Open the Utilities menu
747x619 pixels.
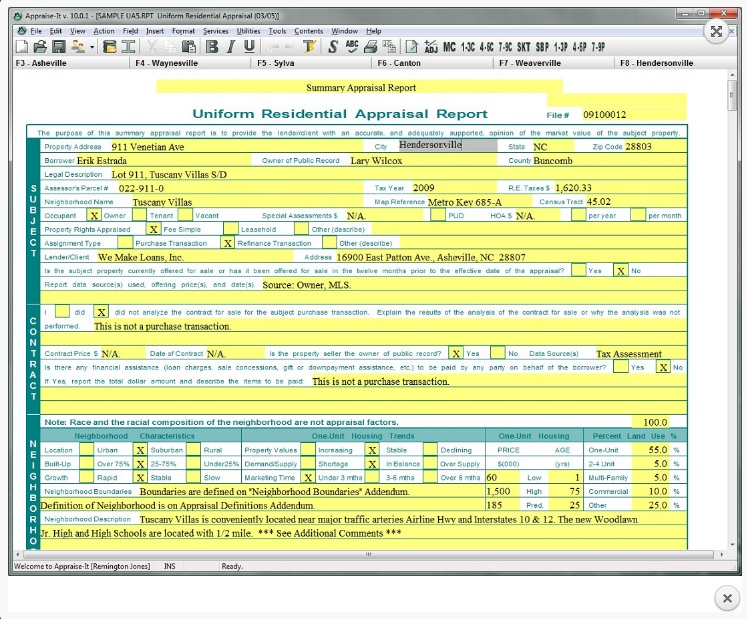point(248,31)
